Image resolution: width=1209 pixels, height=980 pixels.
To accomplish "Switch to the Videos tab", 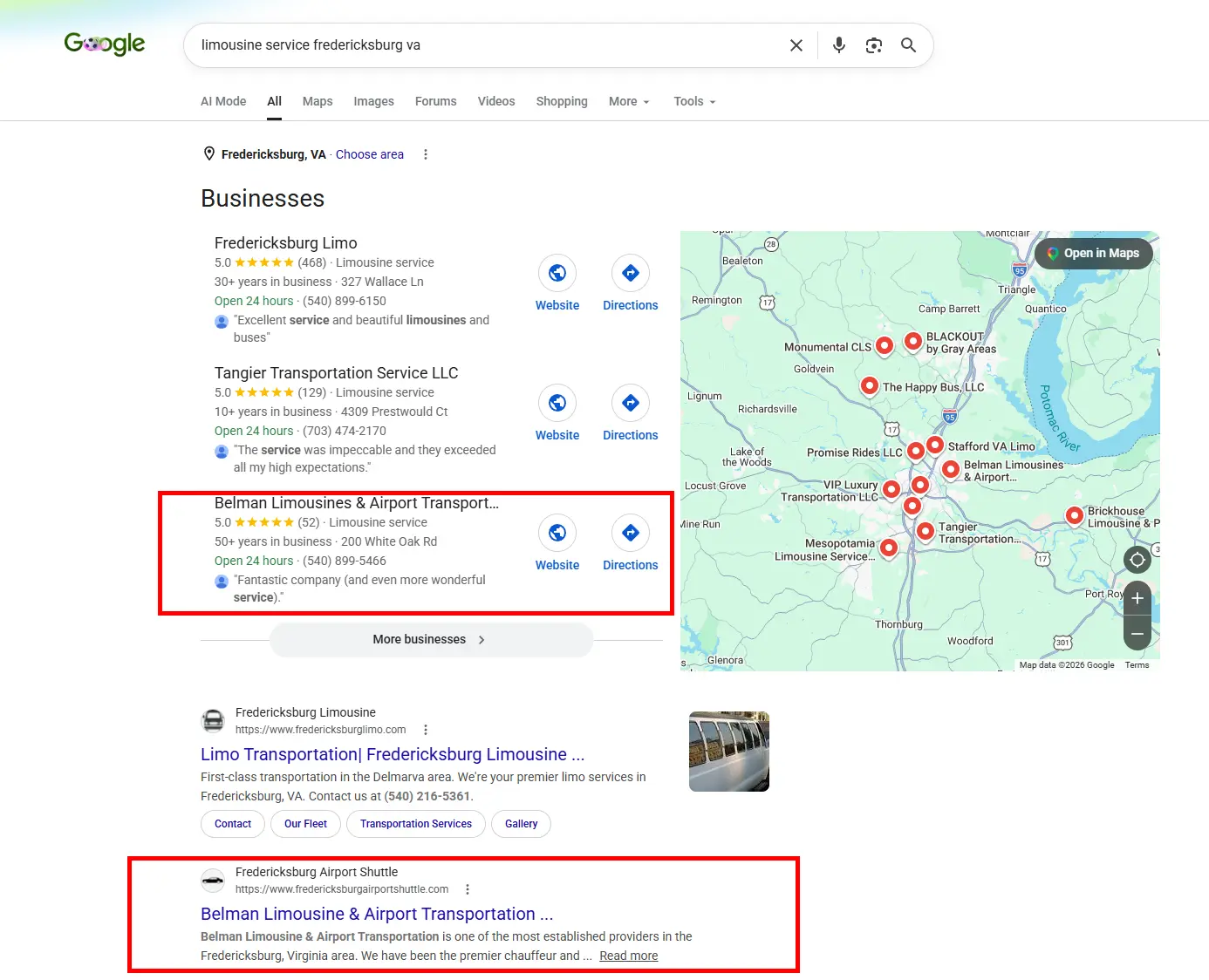I will click(496, 101).
